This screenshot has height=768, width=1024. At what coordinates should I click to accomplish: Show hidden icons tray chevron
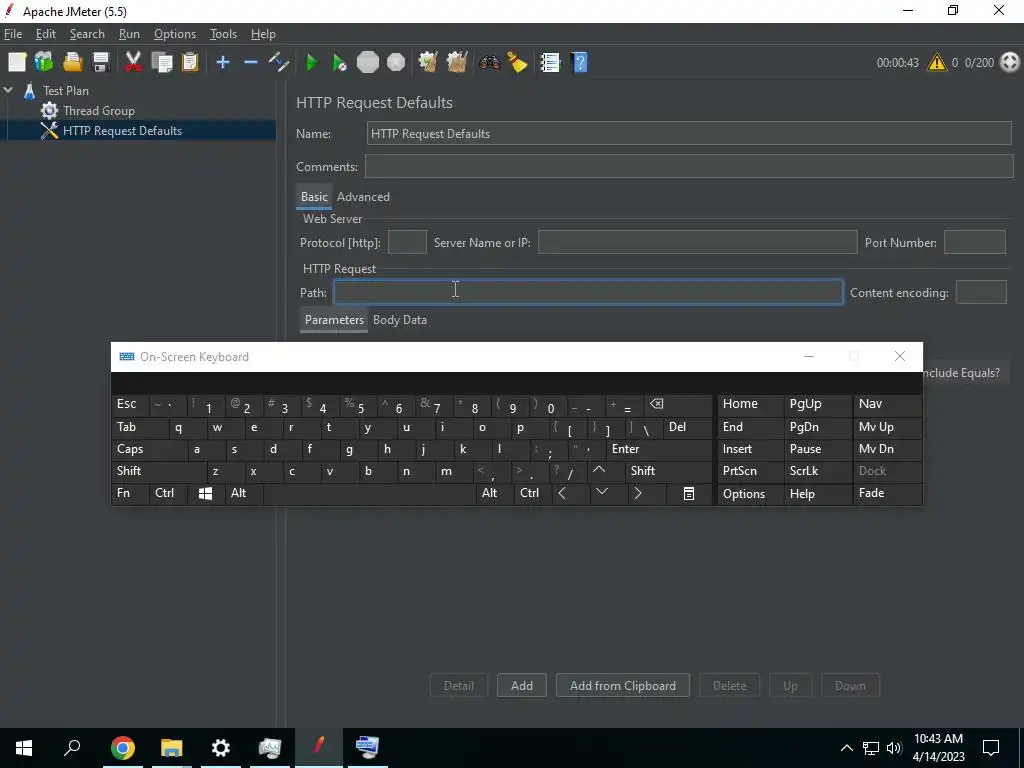[846, 748]
